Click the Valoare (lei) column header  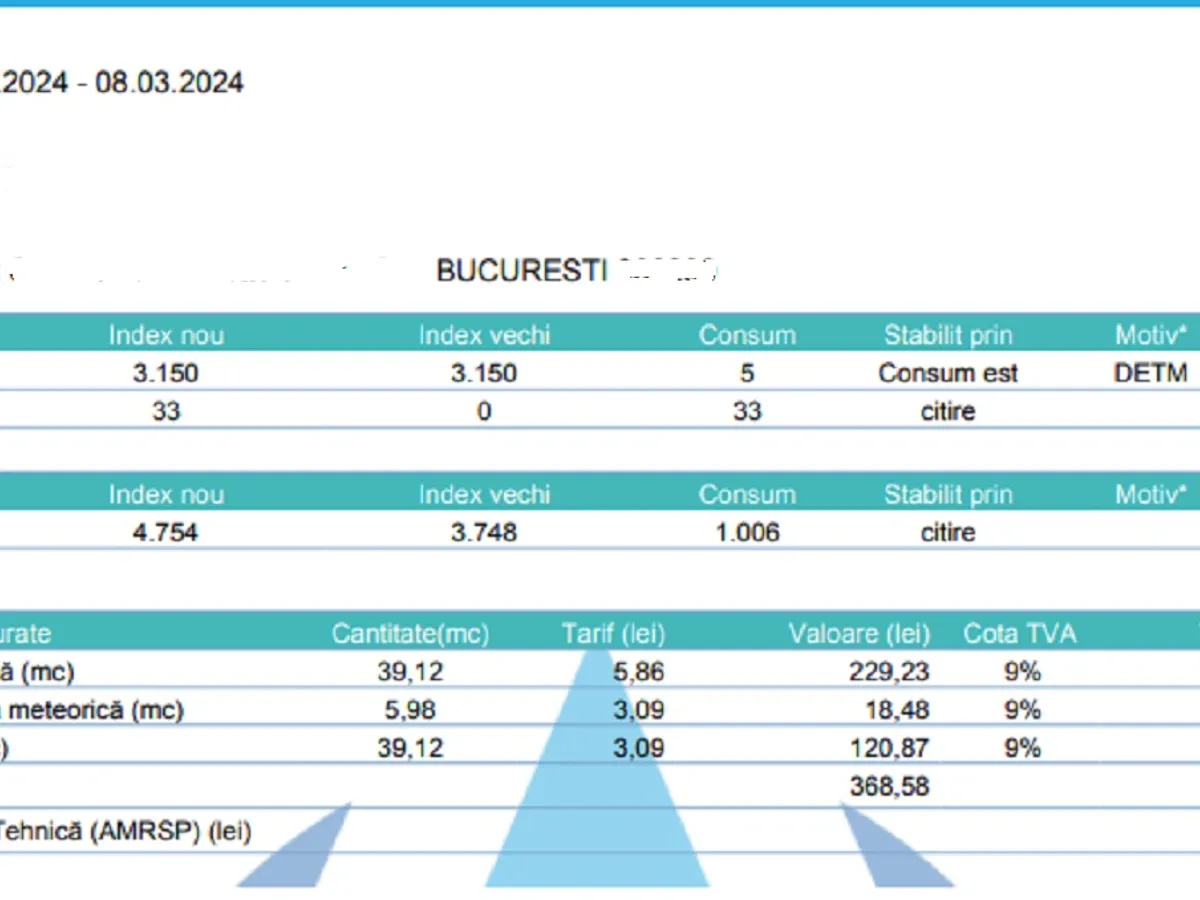(x=859, y=634)
